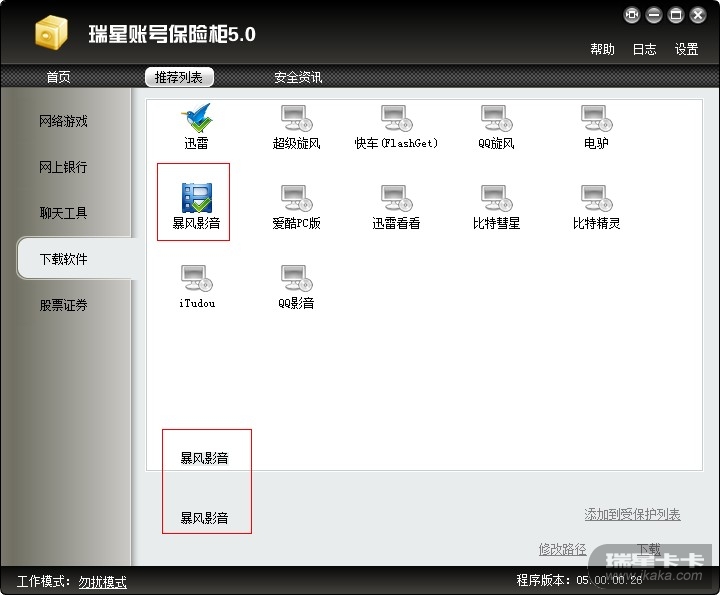Choose the 网上银行 category
Viewport: 720px width, 595px height.
pyautogui.click(x=63, y=167)
